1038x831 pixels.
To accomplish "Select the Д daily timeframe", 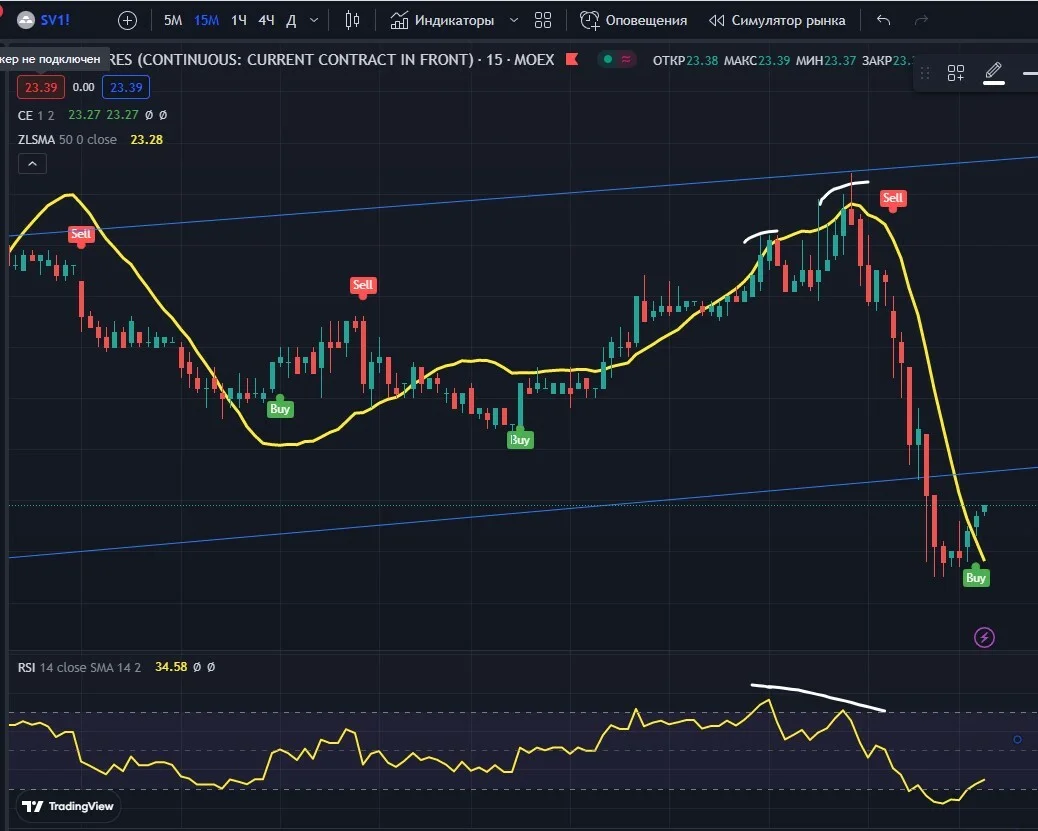I will (291, 21).
